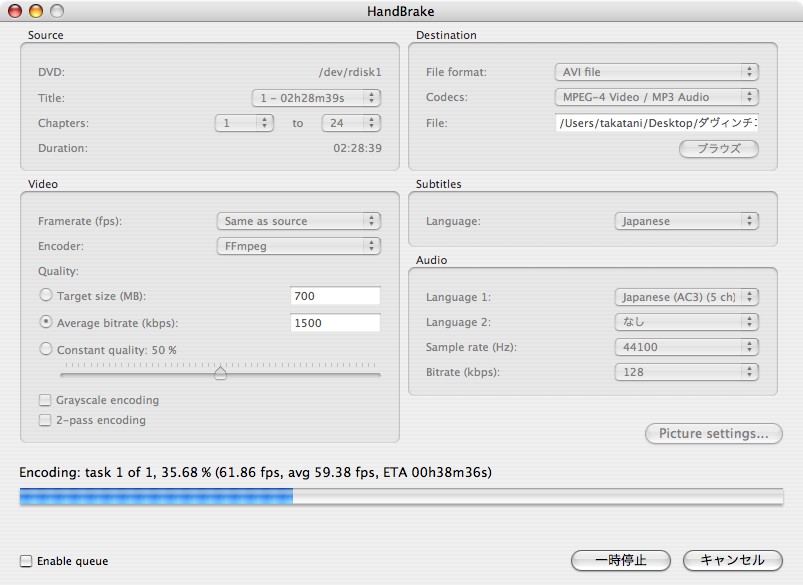Click the Encoding status text line
The height and width of the screenshot is (585, 803).
point(256,472)
